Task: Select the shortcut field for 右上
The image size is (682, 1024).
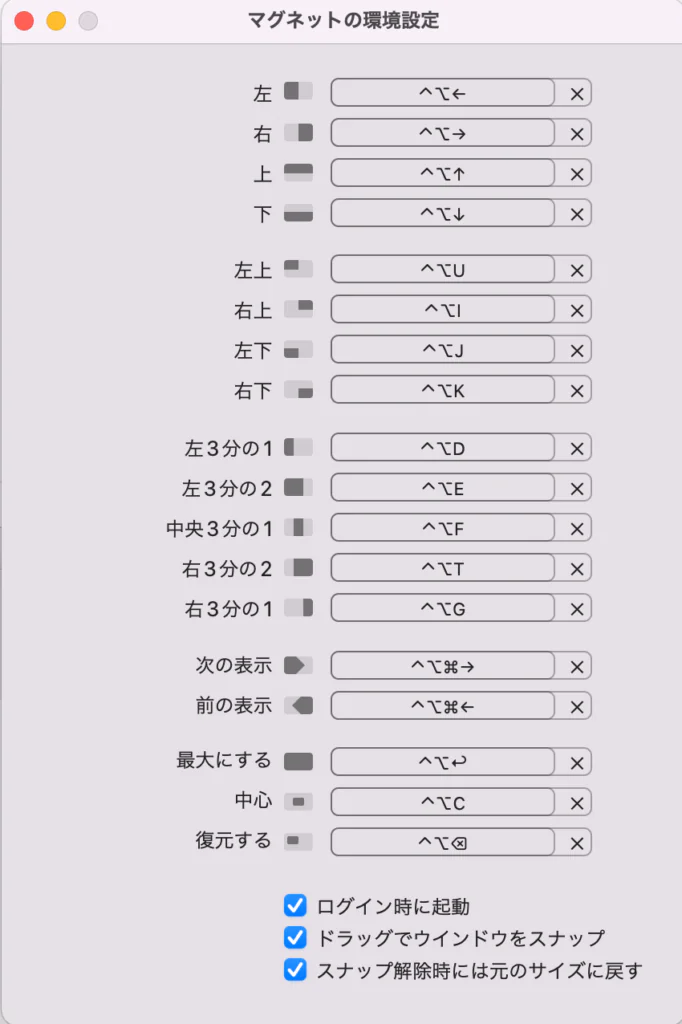Action: tap(443, 310)
